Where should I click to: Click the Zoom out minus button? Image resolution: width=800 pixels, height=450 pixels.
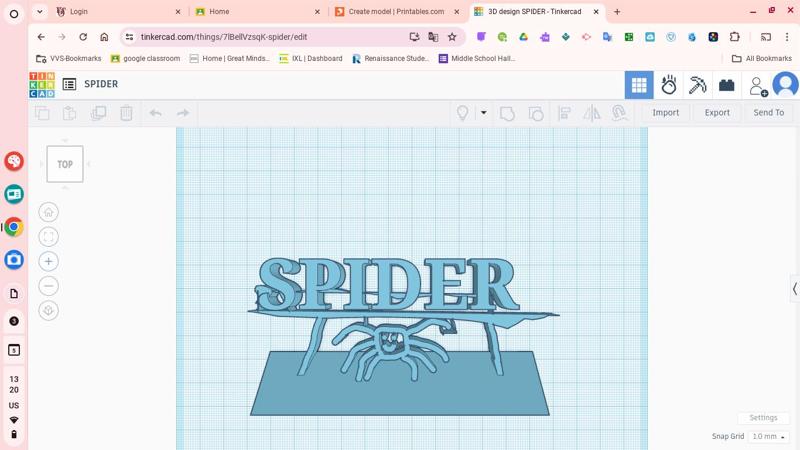tap(48, 286)
